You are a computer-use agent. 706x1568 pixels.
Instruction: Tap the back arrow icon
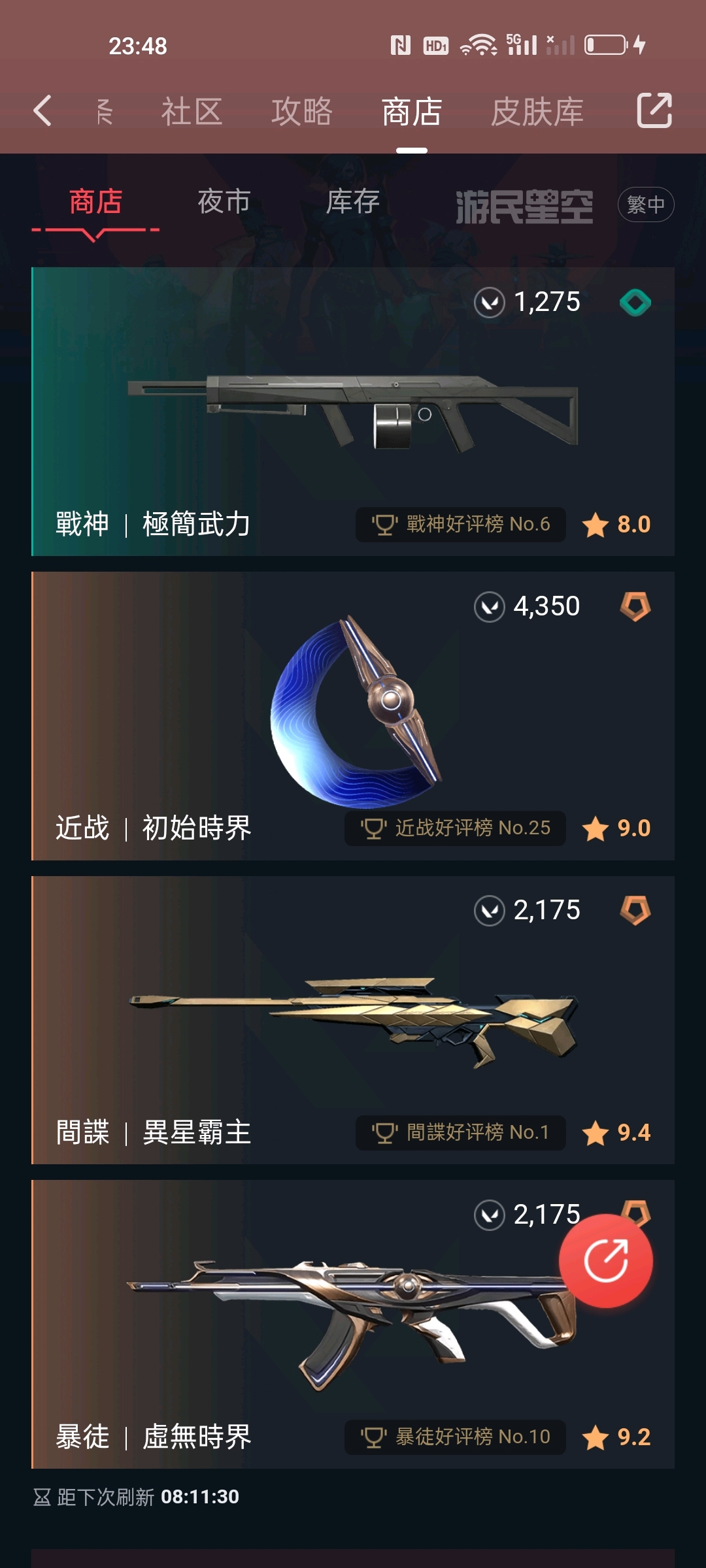(x=42, y=110)
